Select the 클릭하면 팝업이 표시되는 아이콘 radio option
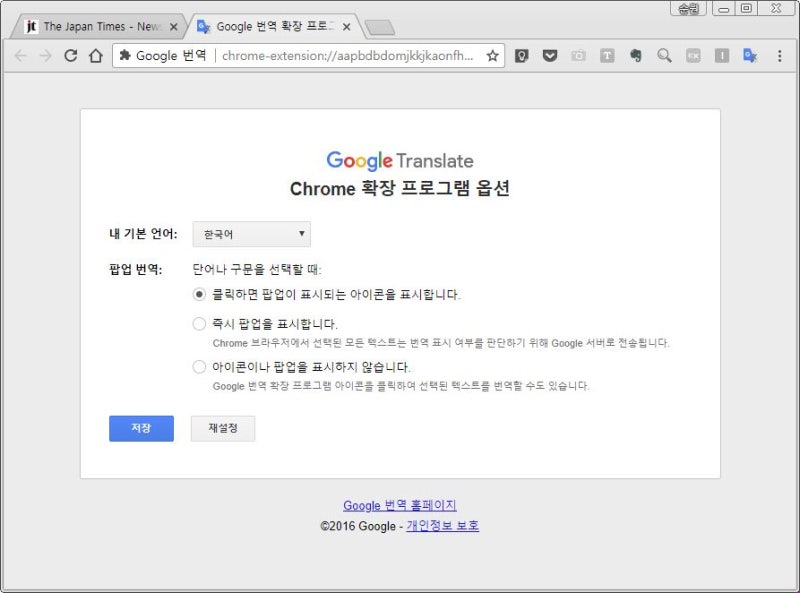The height and width of the screenshot is (593, 800). (199, 294)
